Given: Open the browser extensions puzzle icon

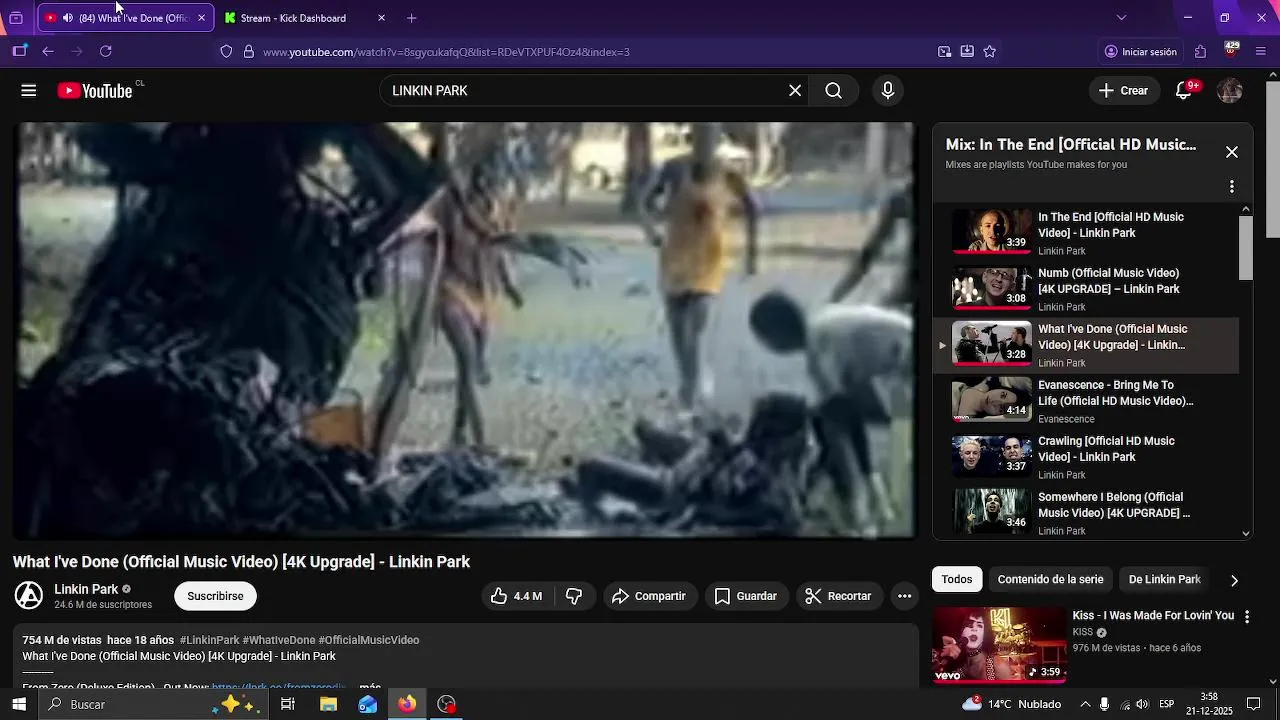Looking at the screenshot, I should pos(1201,52).
